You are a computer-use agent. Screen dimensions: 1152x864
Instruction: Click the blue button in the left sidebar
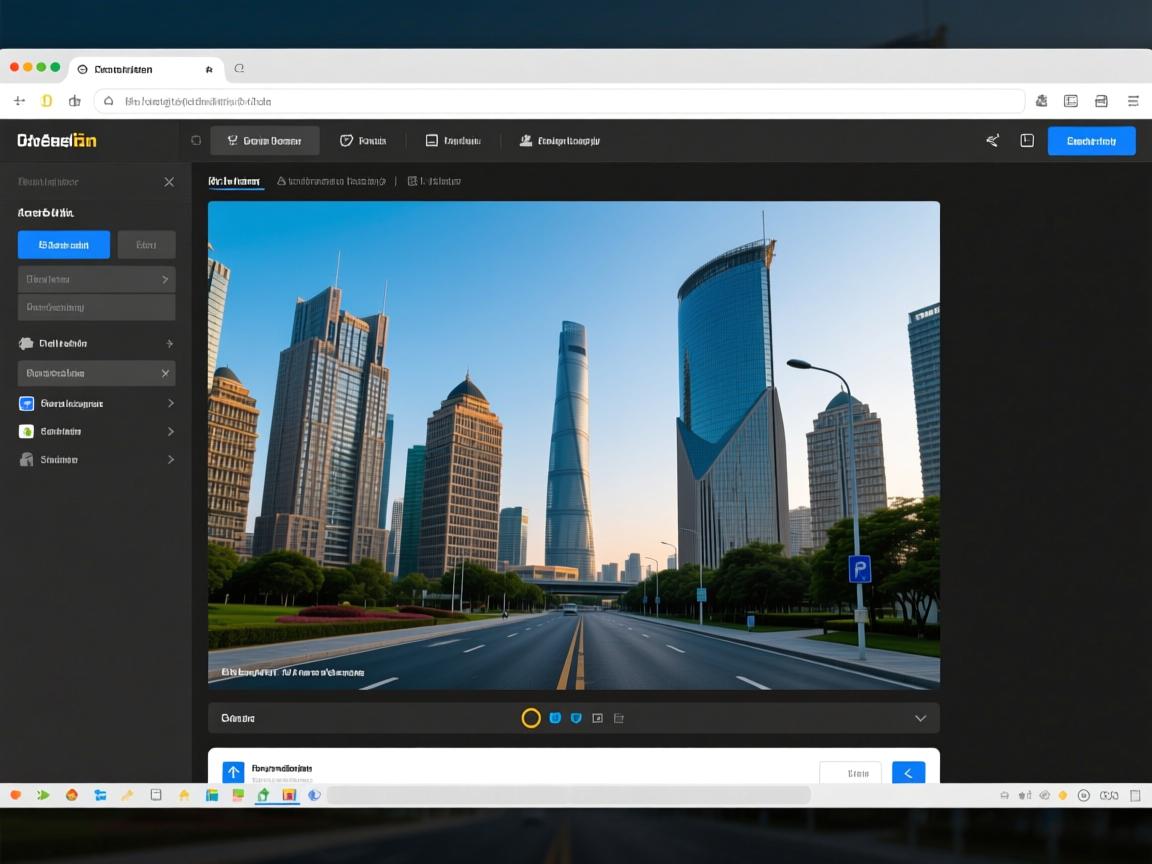pos(64,245)
